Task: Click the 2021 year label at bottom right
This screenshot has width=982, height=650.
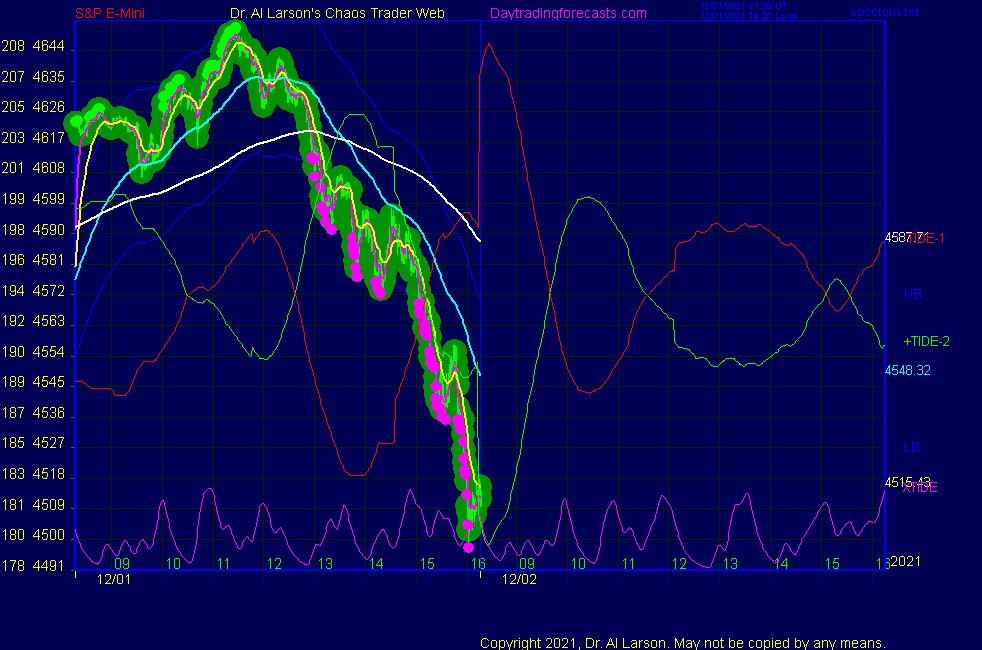Action: tap(907, 562)
